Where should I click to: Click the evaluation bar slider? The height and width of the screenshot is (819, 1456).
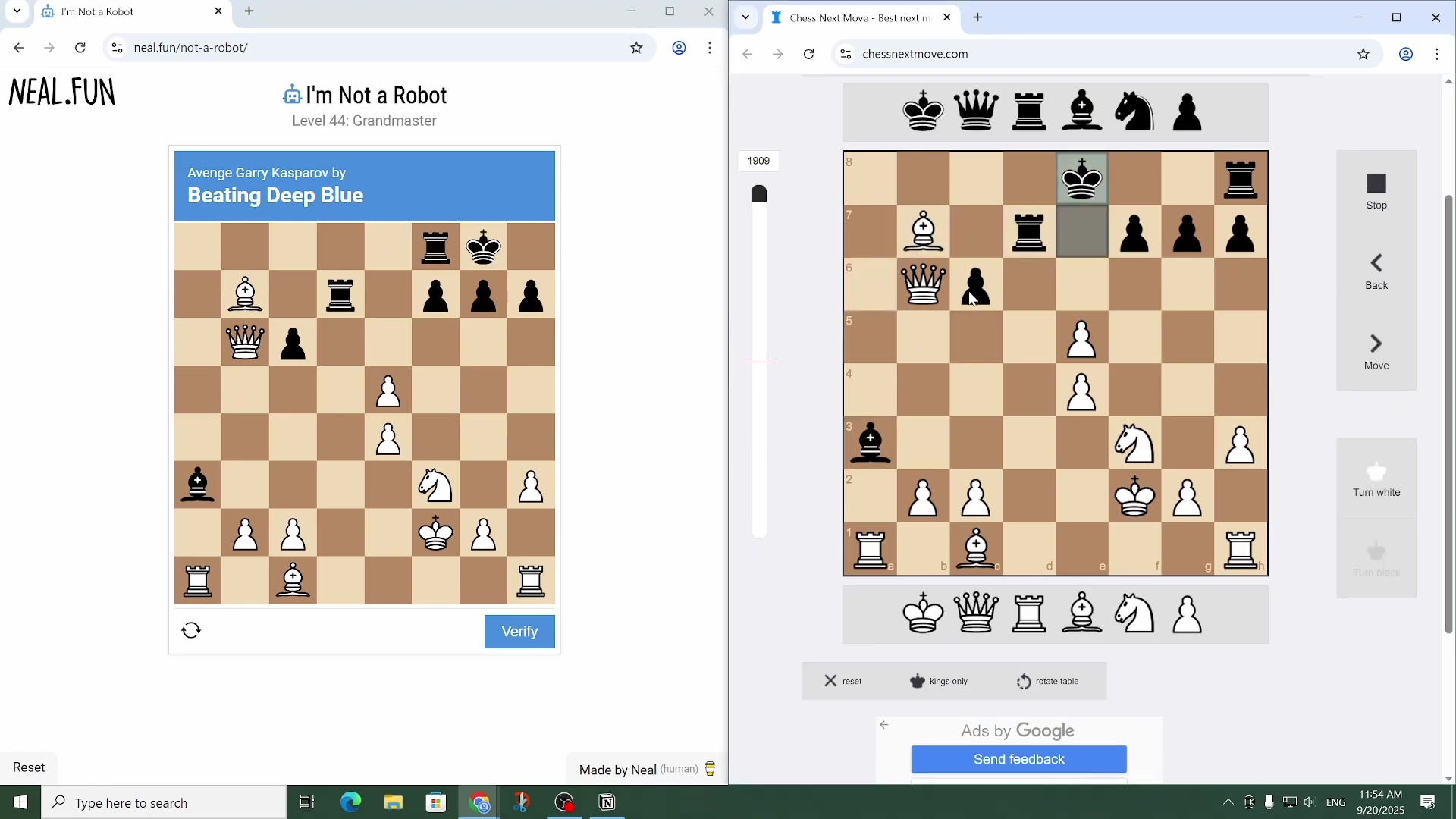coord(759,362)
